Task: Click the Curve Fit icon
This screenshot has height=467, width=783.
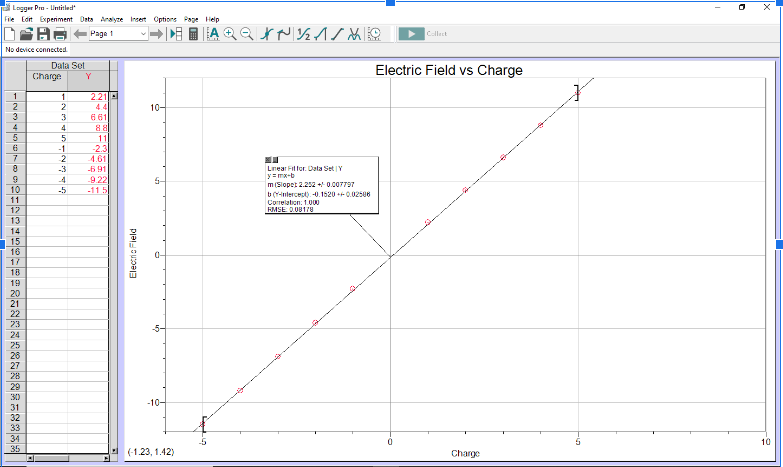Action: [x=355, y=34]
